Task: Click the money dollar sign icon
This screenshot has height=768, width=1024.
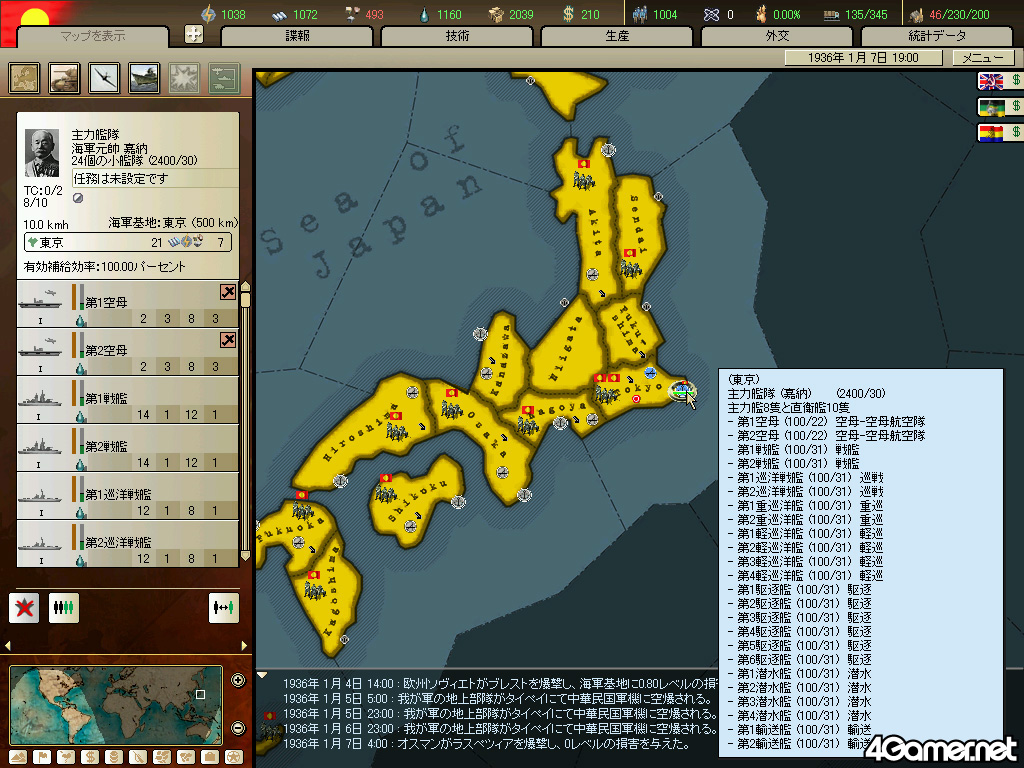Action: [568, 14]
